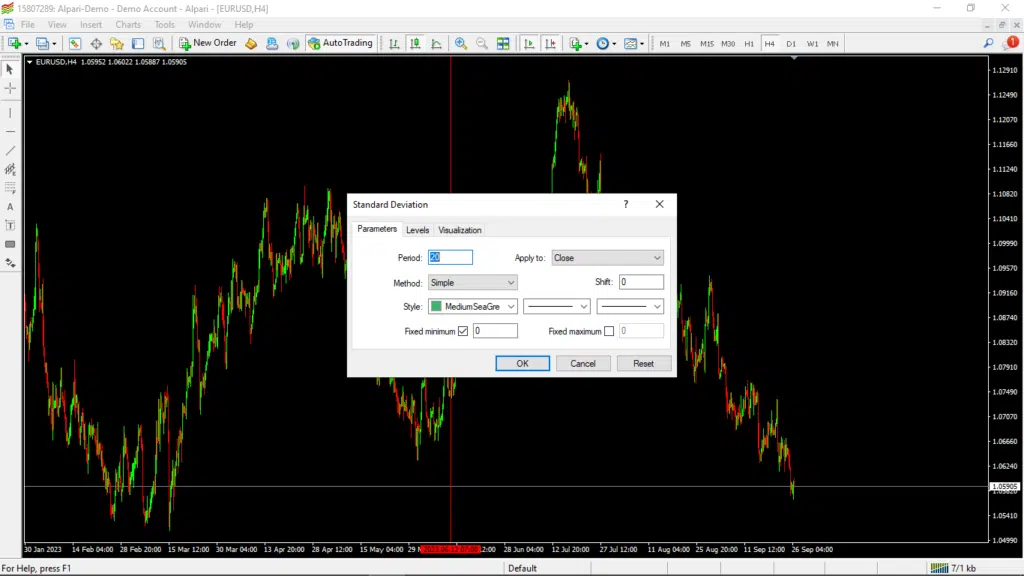Switch to W1 timeframe
1024x576 pixels.
[x=812, y=44]
